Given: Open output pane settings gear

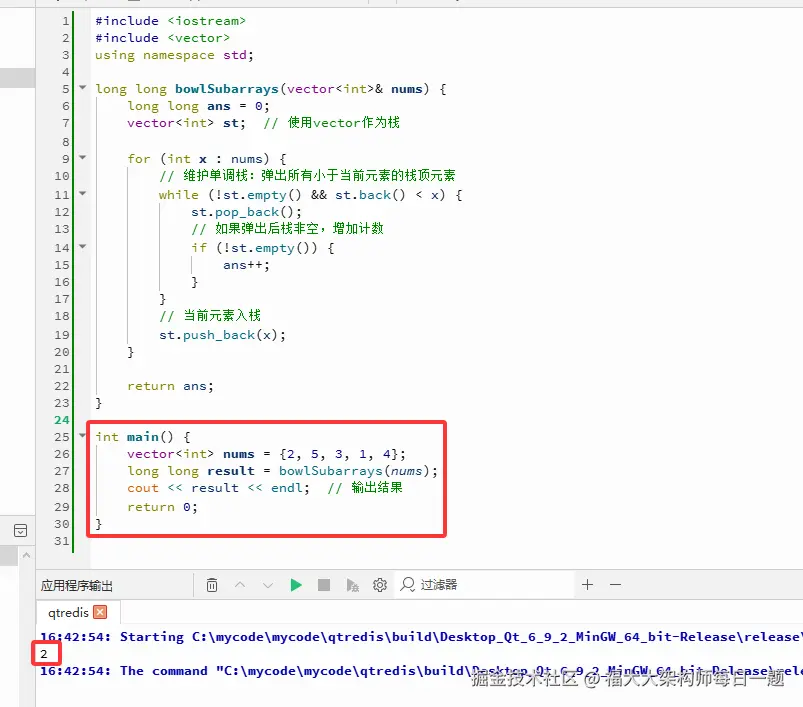Looking at the screenshot, I should pyautogui.click(x=379, y=585).
